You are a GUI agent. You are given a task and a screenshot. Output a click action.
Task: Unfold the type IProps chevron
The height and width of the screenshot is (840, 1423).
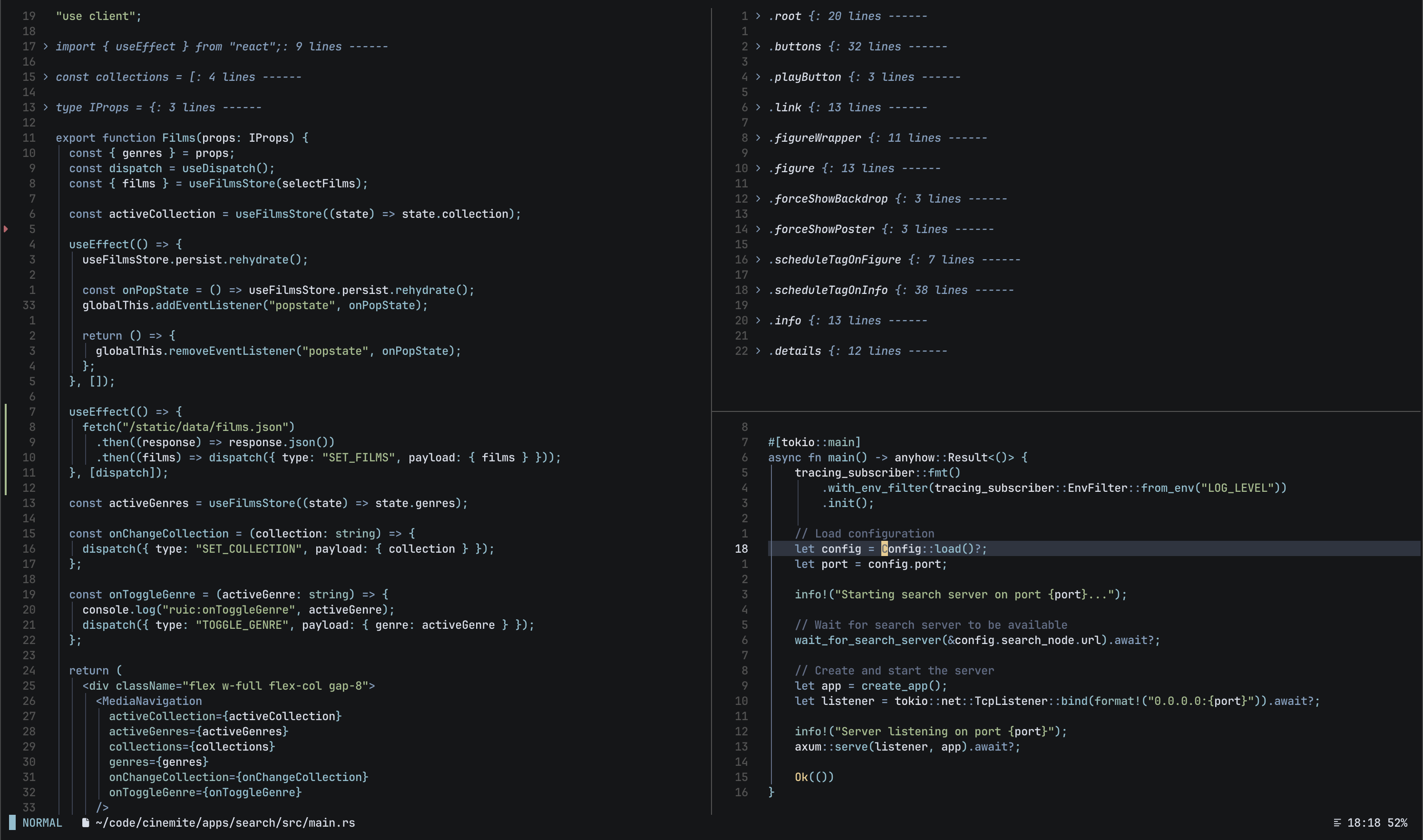[x=46, y=107]
